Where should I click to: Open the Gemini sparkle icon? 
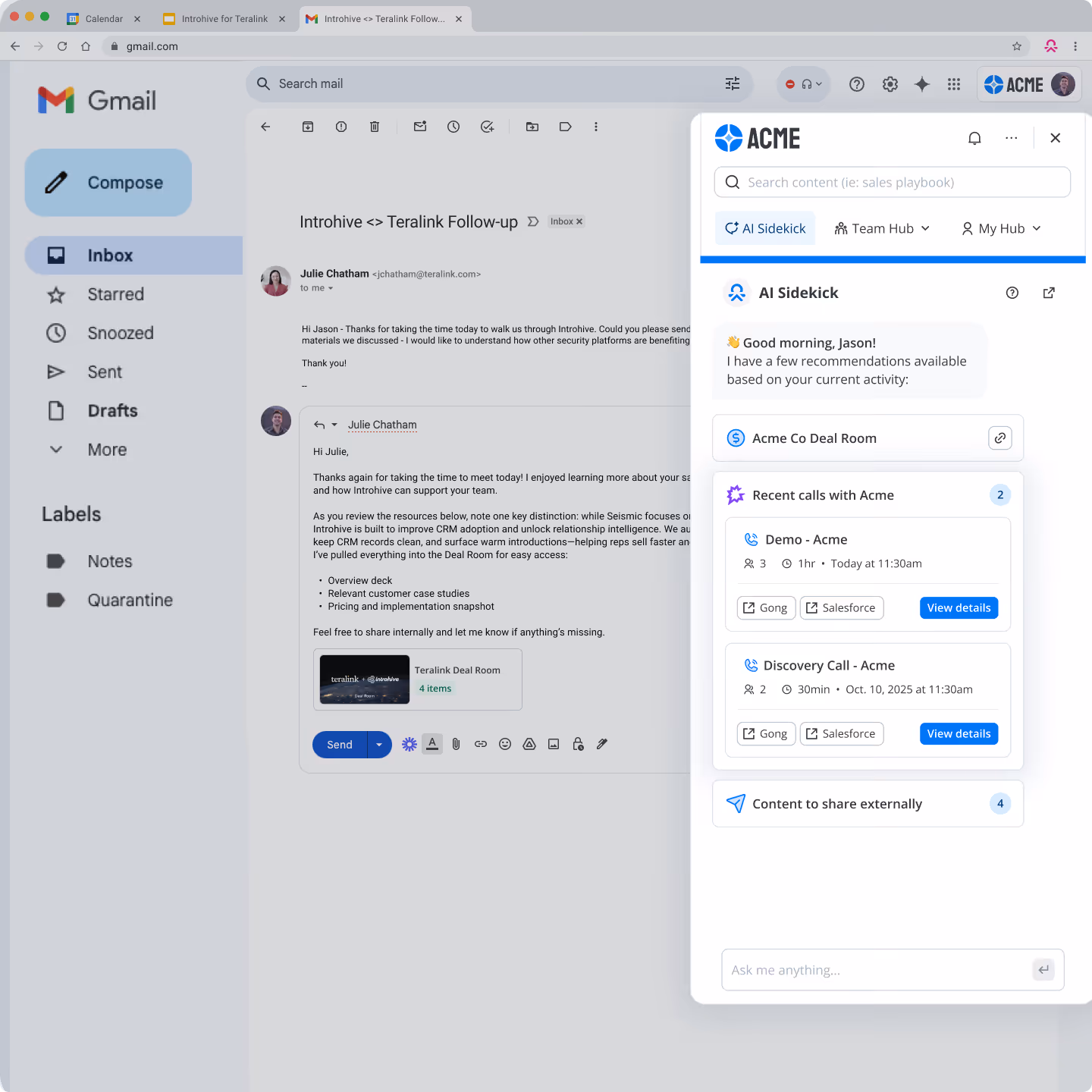point(922,84)
